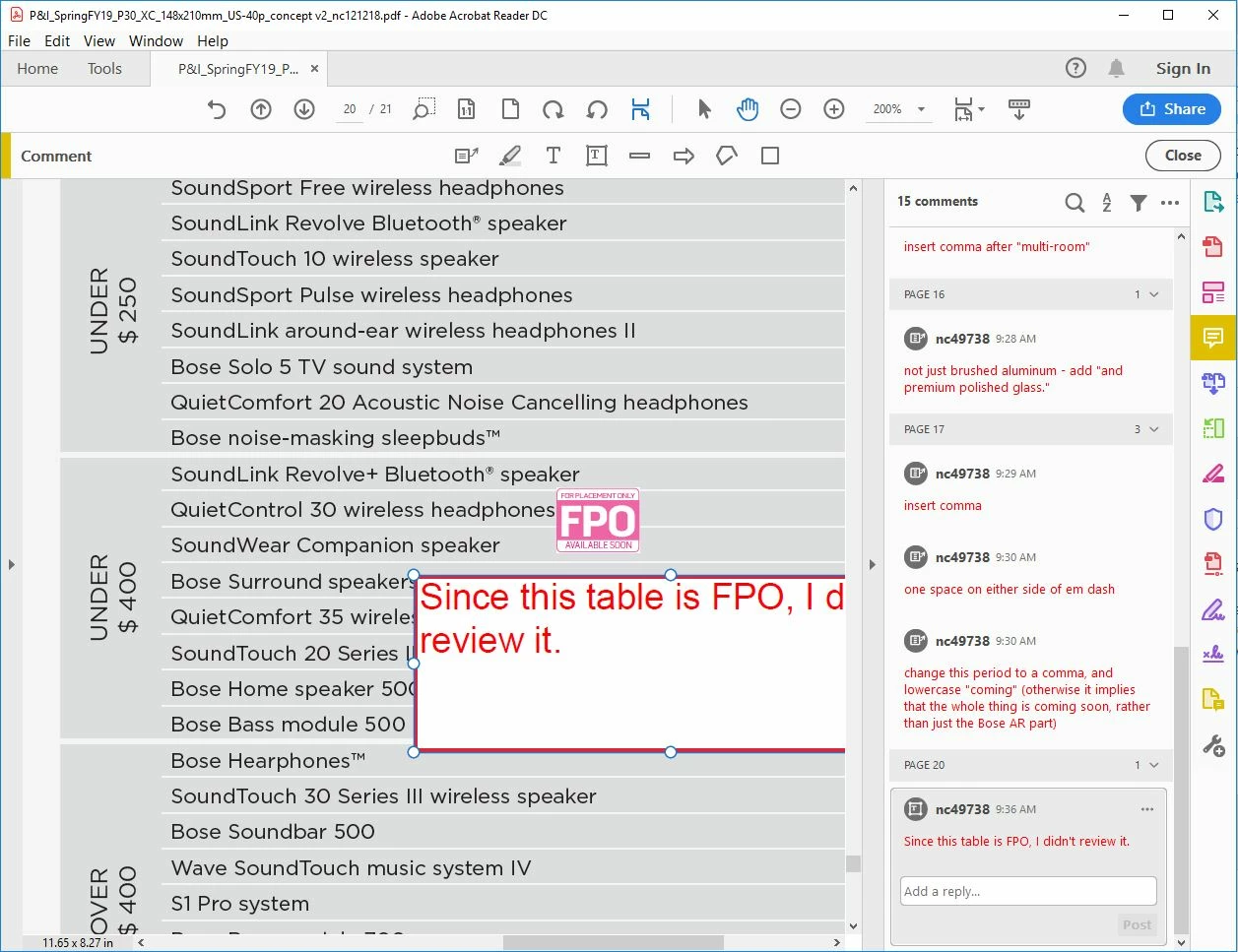
Task: Select the text box tool
Action: click(x=596, y=156)
